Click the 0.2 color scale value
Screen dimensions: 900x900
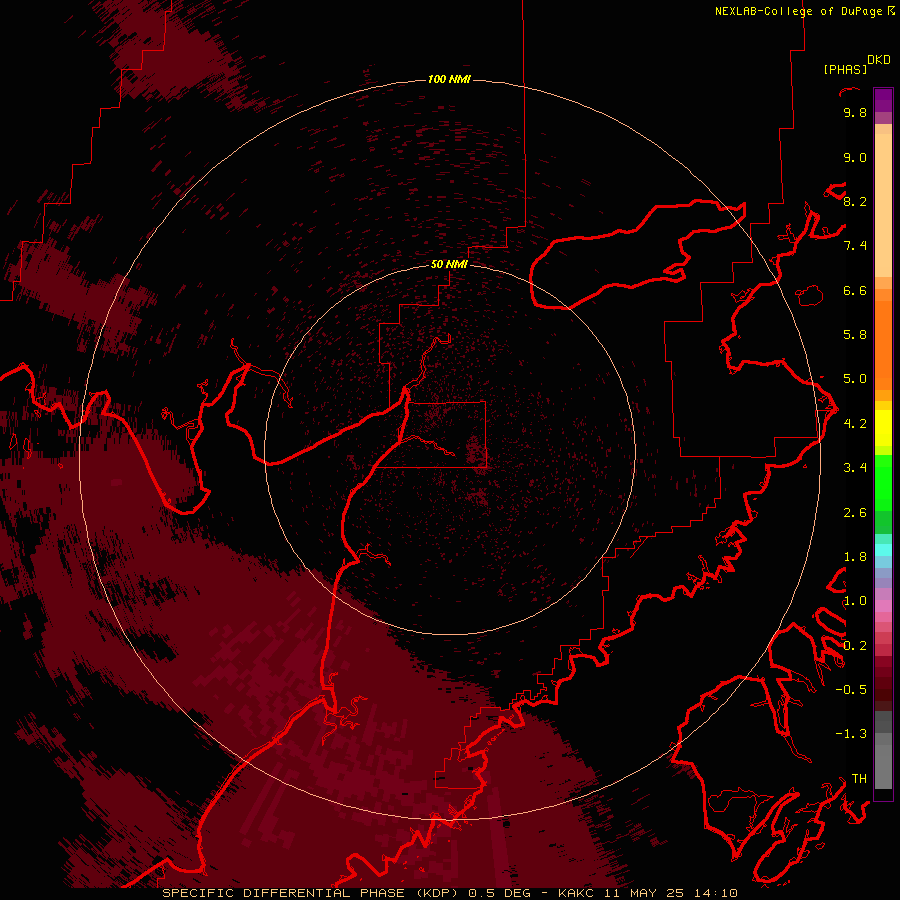click(x=855, y=646)
